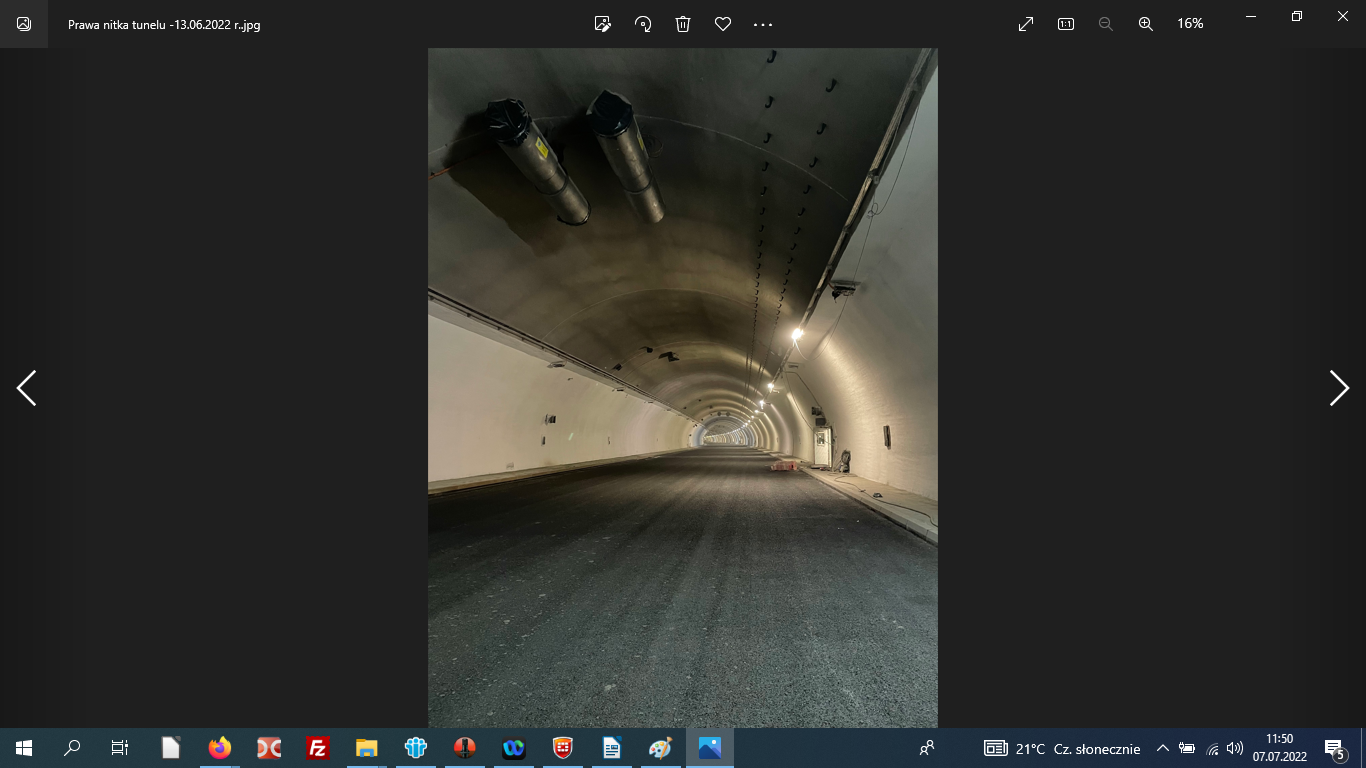
Task: Add photo to favorites with heart icon
Action: tap(723, 24)
